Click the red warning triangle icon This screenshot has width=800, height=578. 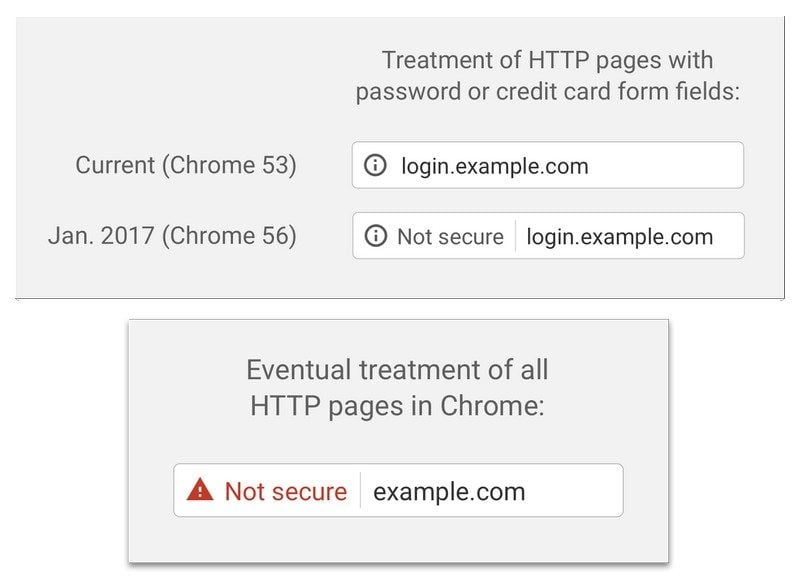click(x=200, y=490)
